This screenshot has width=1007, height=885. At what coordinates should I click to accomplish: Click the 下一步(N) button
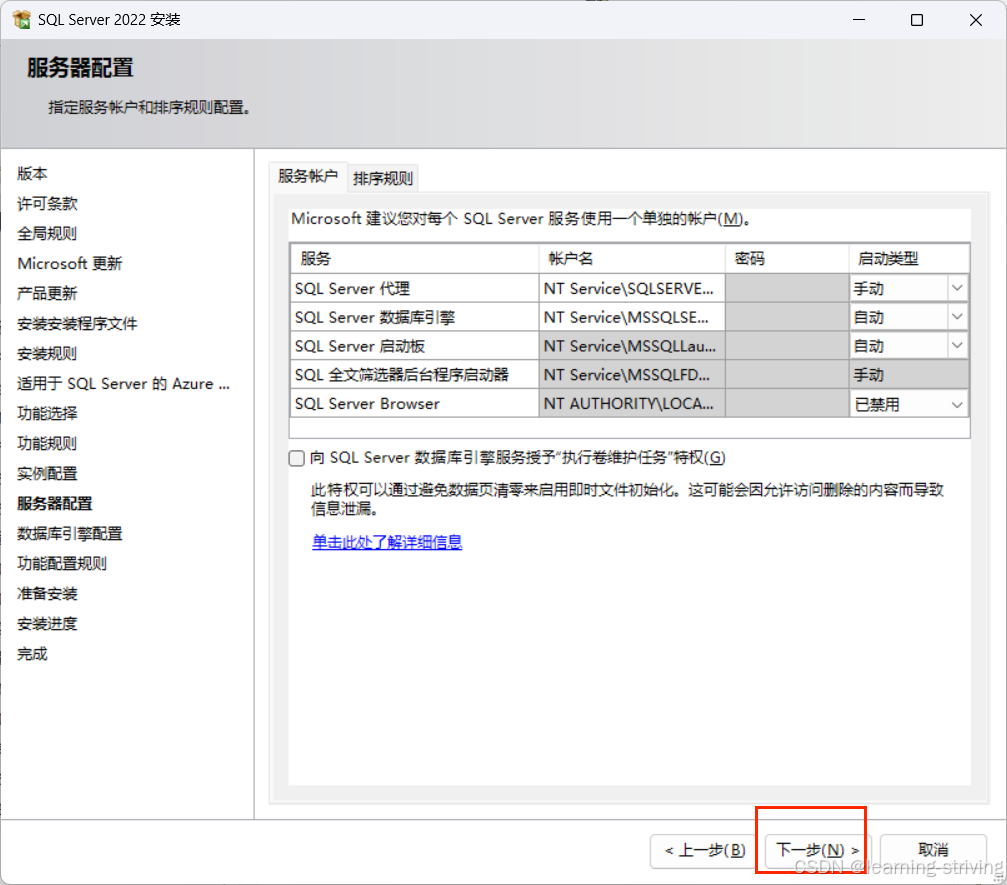coord(817,850)
